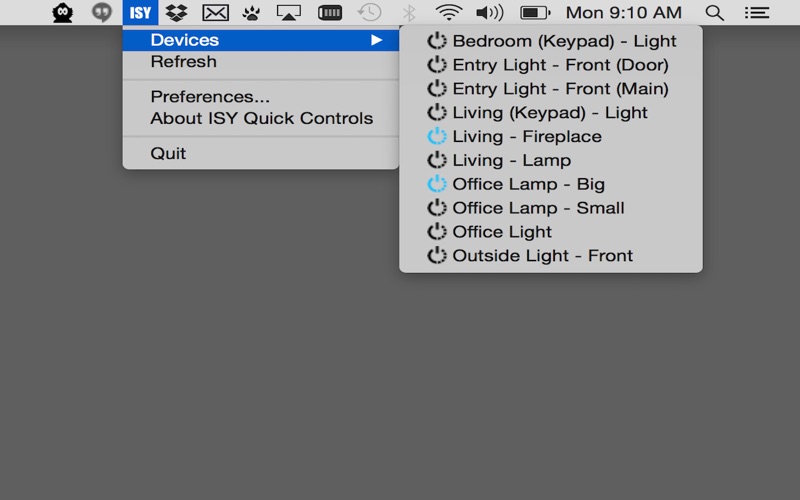Click the Mon 9:10 AM clock
The height and width of the screenshot is (500, 800).
point(623,12)
